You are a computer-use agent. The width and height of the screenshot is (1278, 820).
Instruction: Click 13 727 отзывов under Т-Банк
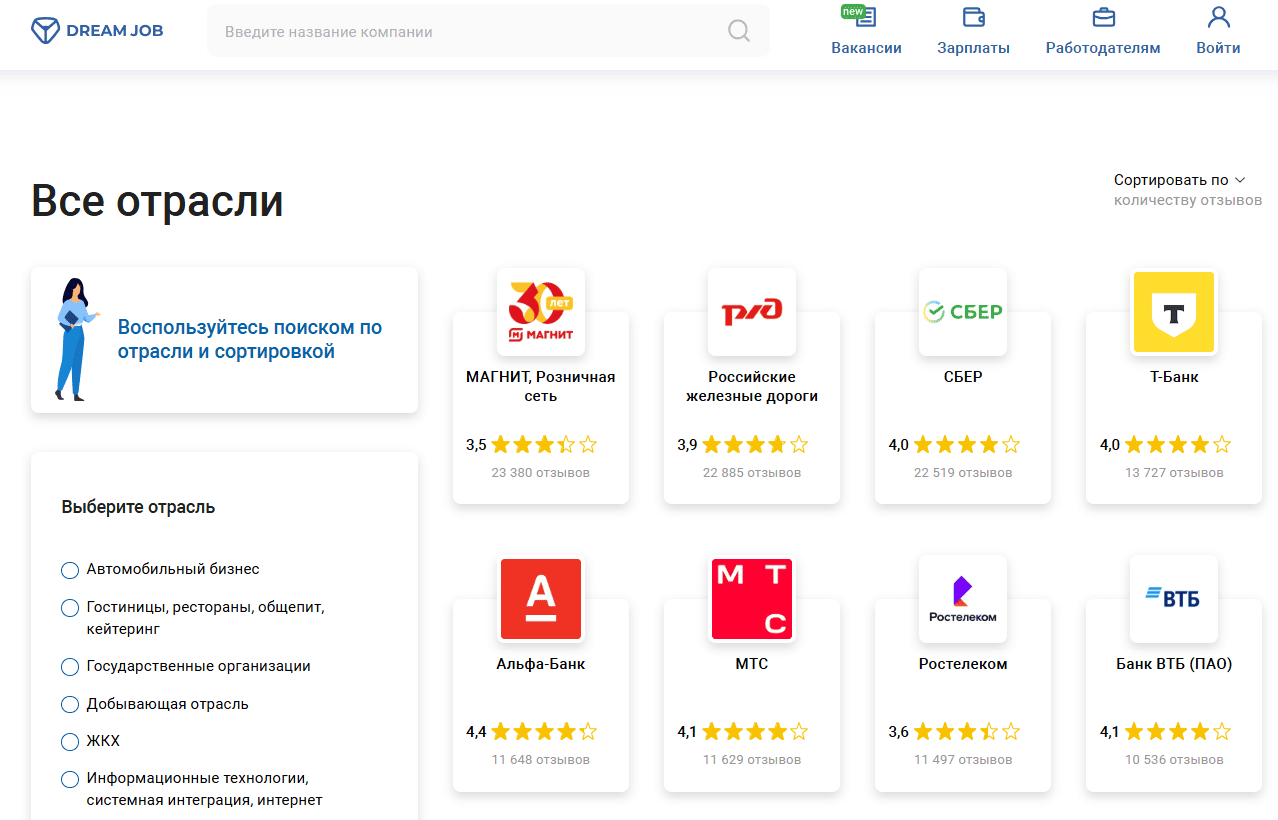coord(1174,473)
